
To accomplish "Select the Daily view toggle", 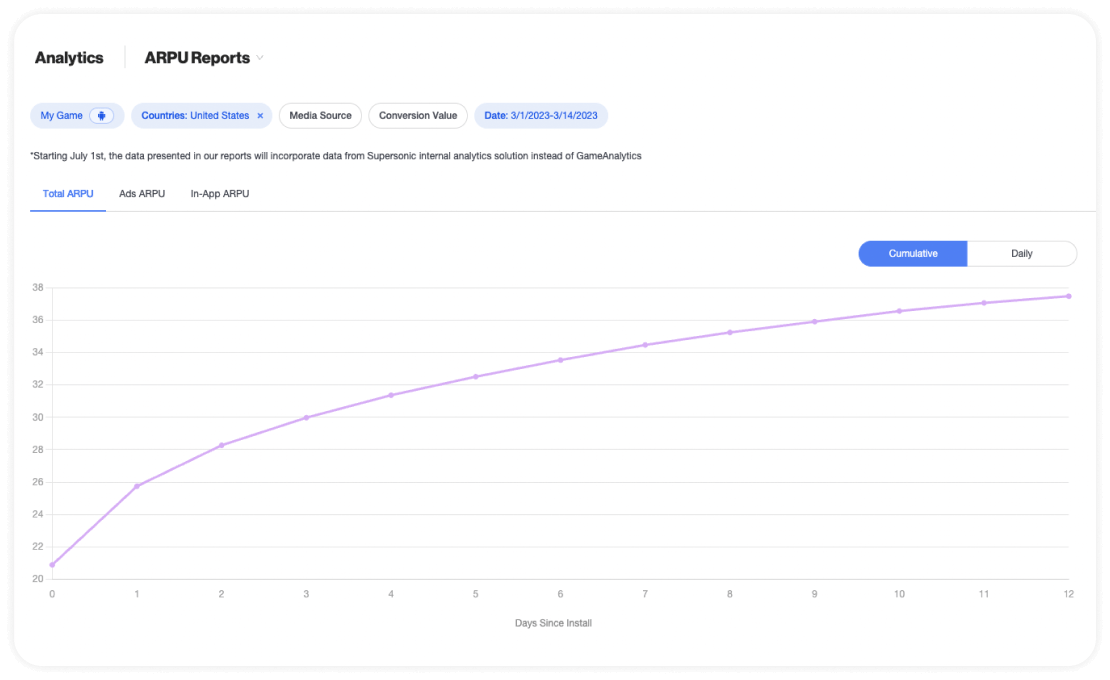I will click(x=1021, y=254).
